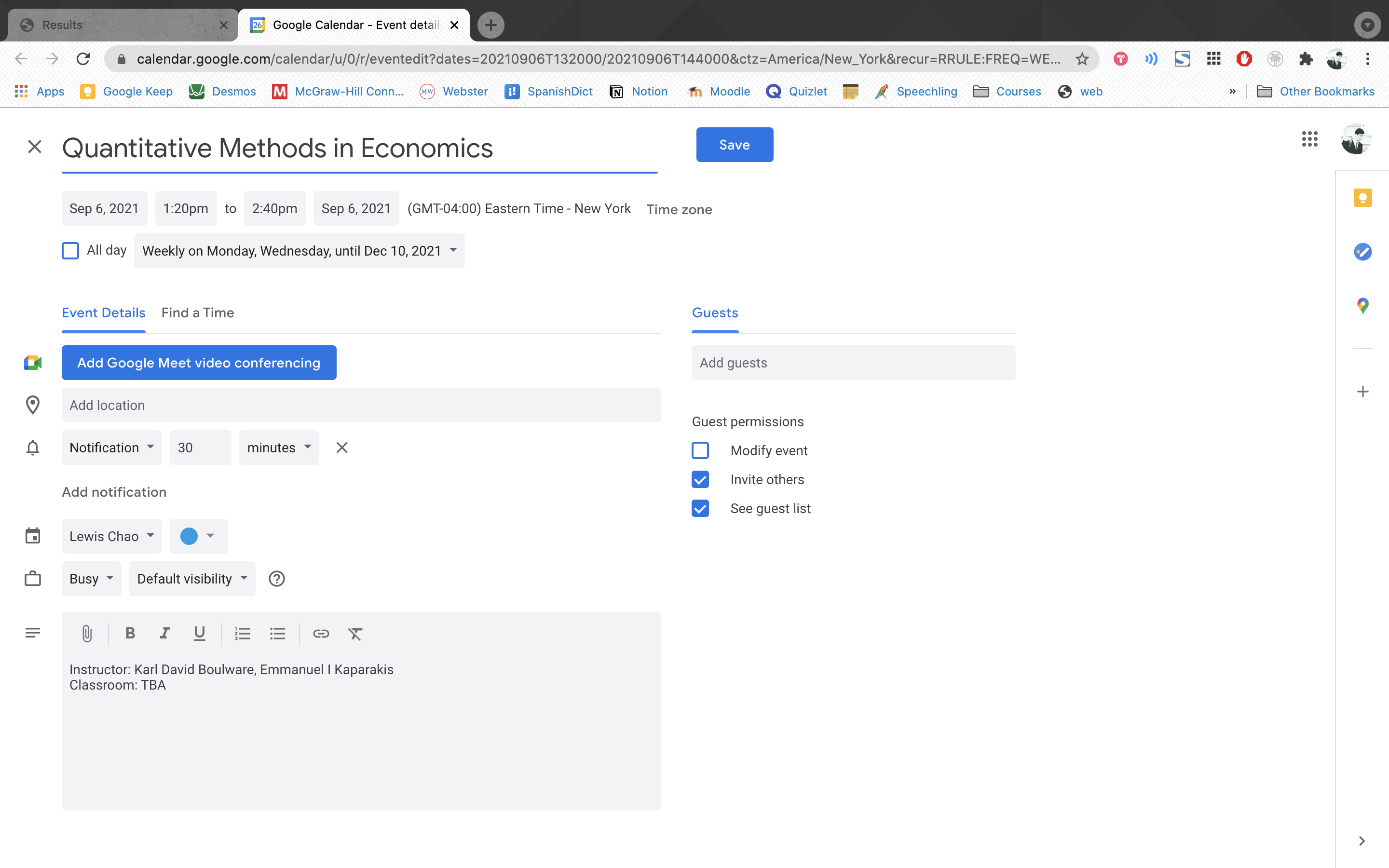Uncheck the Invite others permission
Viewport: 1389px width, 868px height.
tap(700, 479)
